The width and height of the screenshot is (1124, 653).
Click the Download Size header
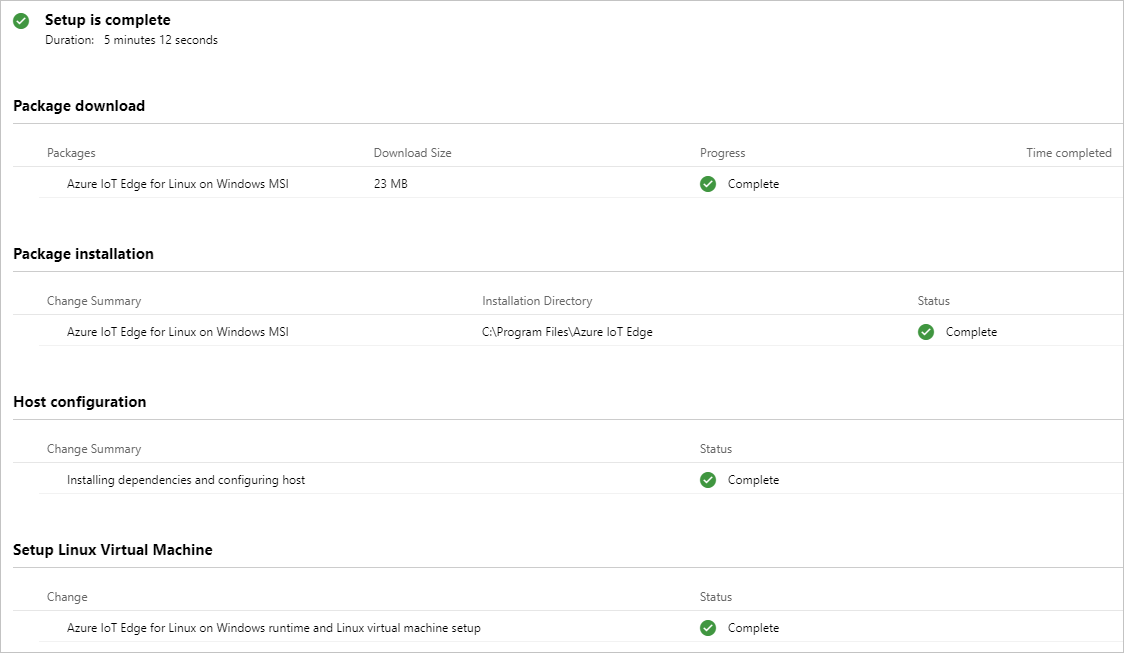(412, 152)
